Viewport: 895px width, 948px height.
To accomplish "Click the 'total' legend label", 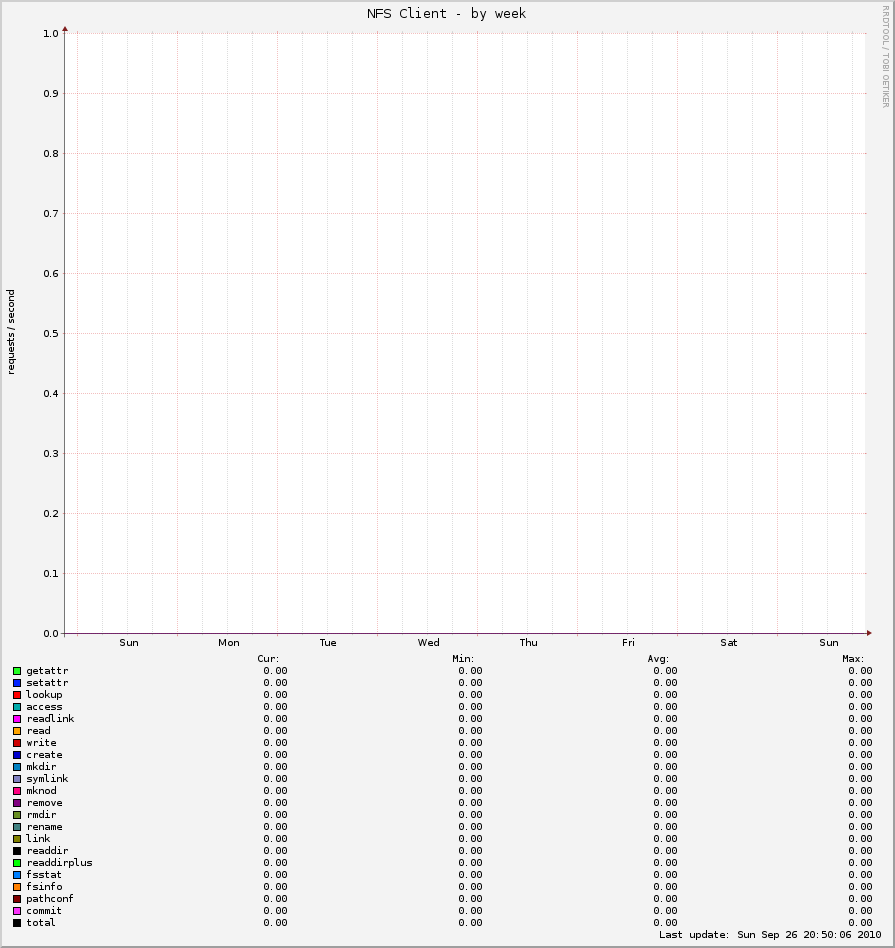I will tap(41, 923).
